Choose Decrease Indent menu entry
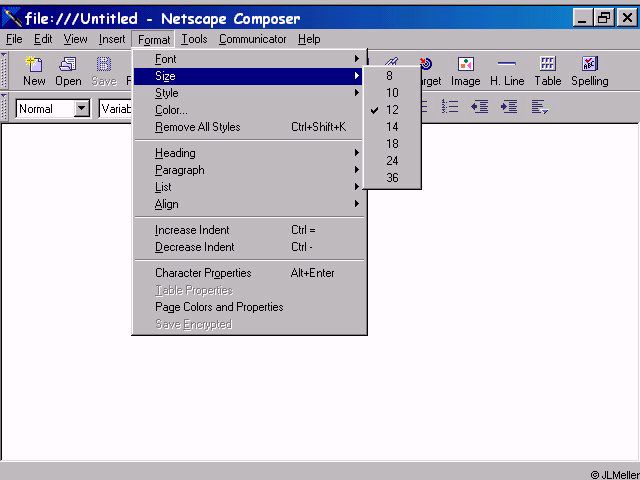 pos(248,247)
